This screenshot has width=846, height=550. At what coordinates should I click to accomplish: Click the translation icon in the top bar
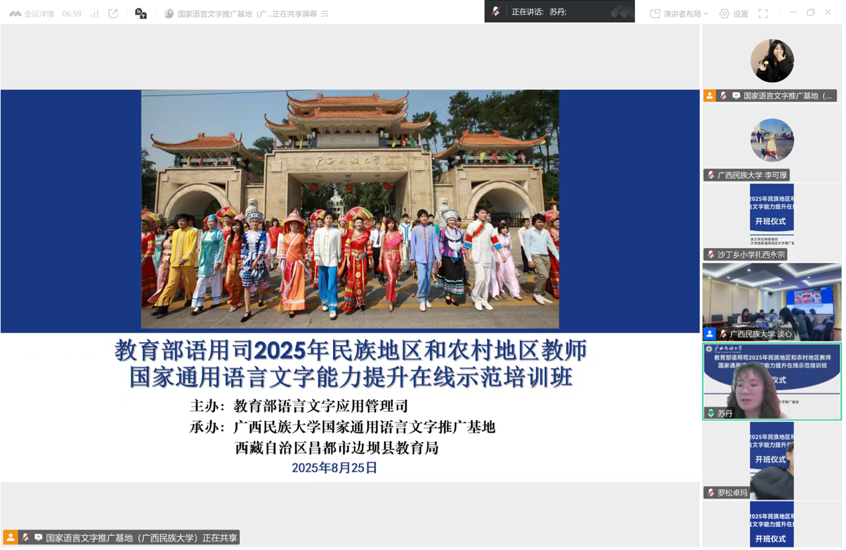(141, 14)
